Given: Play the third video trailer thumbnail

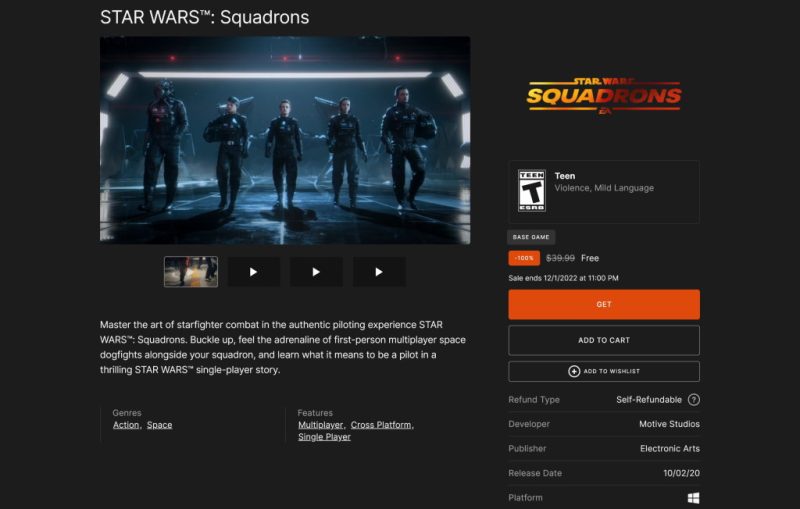Looking at the screenshot, I should [379, 272].
